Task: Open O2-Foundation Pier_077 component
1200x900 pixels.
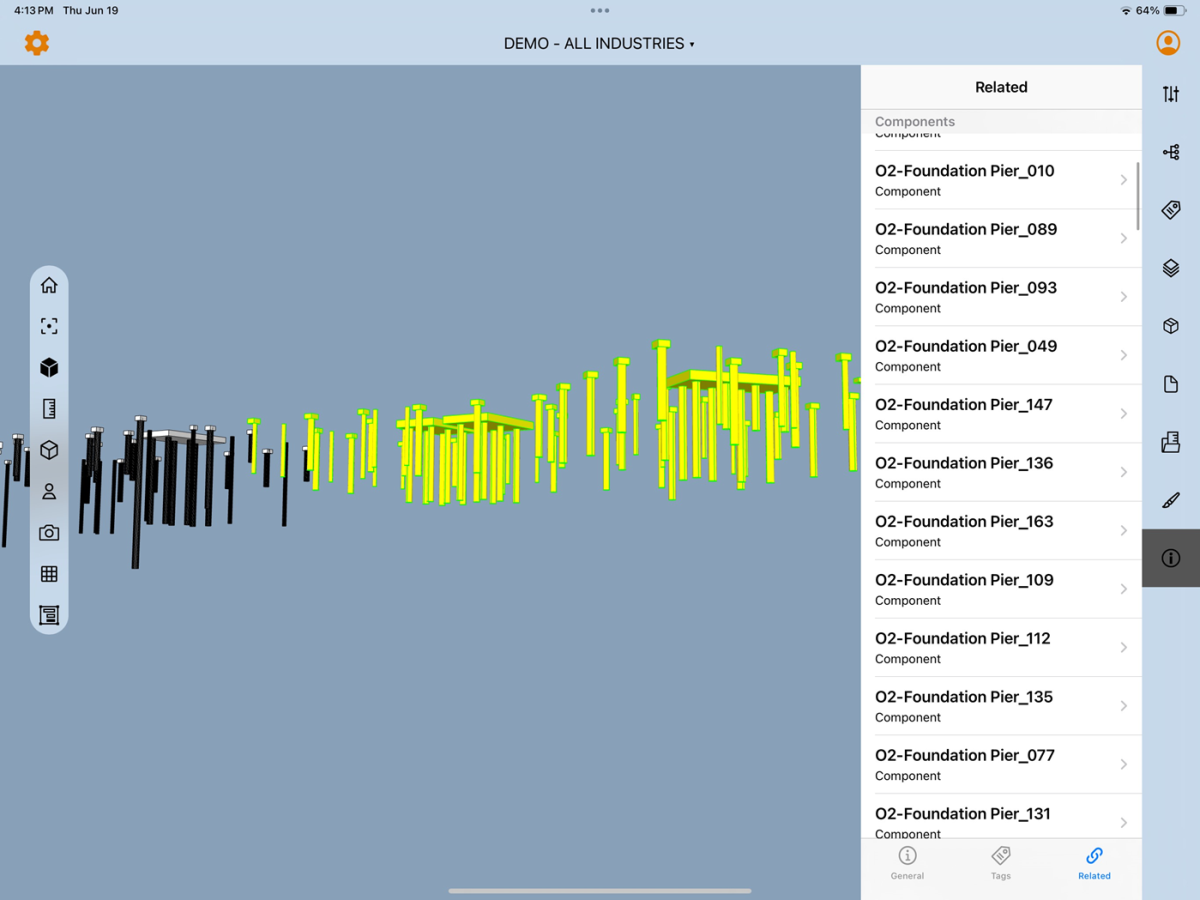Action: coord(1001,765)
